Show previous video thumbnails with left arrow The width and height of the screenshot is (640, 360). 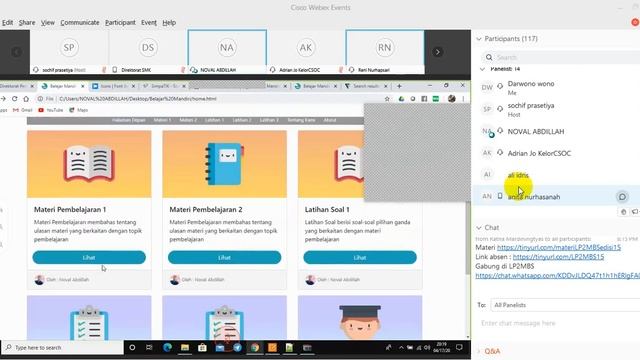(16, 52)
